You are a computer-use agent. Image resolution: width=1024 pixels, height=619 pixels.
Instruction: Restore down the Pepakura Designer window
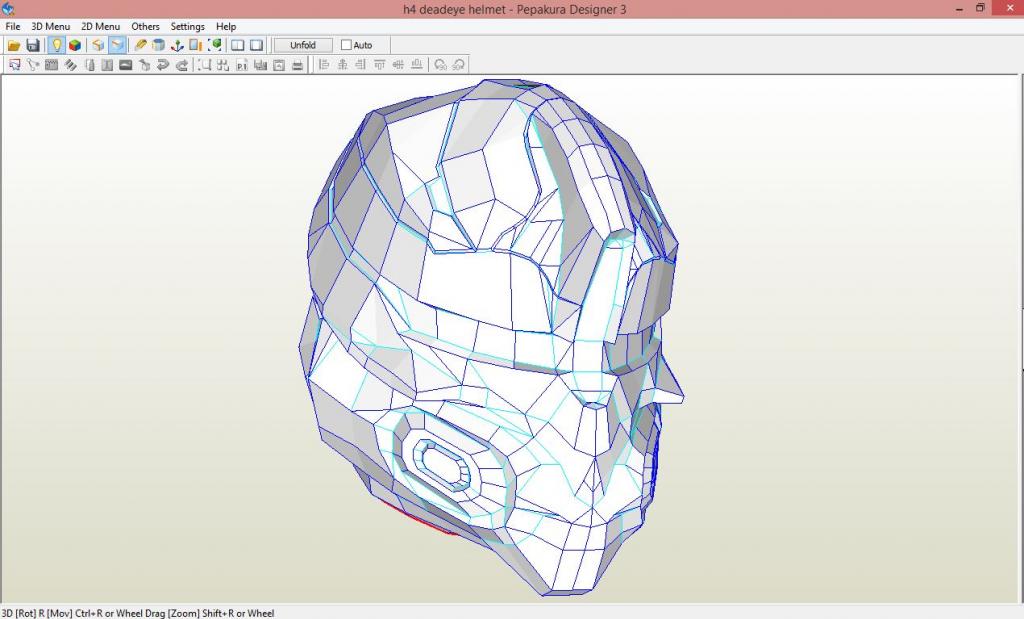click(x=980, y=8)
